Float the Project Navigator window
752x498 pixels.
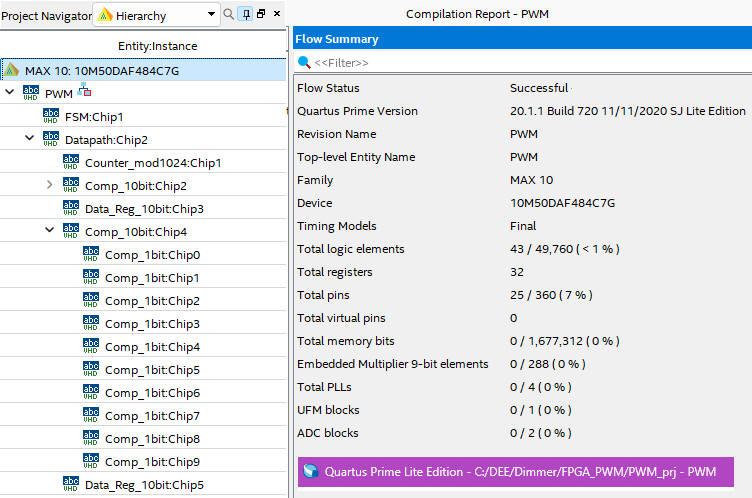pyautogui.click(x=261, y=15)
